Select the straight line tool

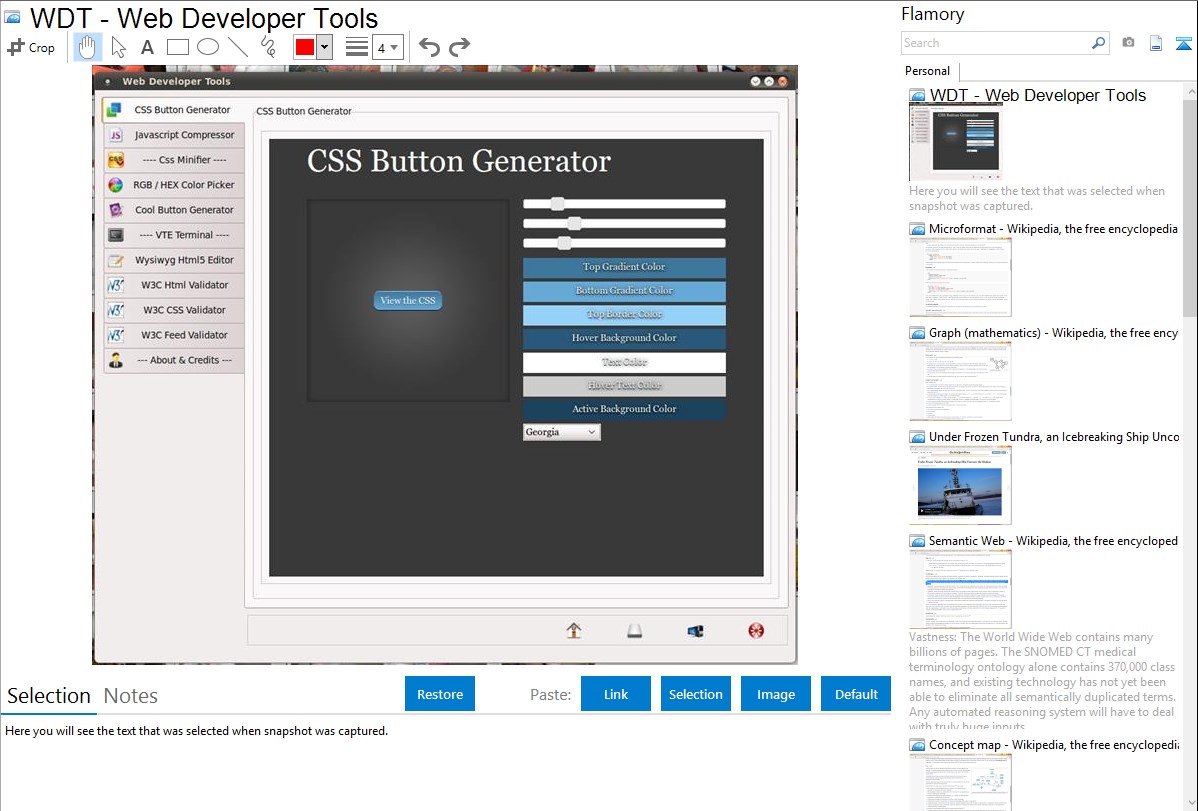238,47
